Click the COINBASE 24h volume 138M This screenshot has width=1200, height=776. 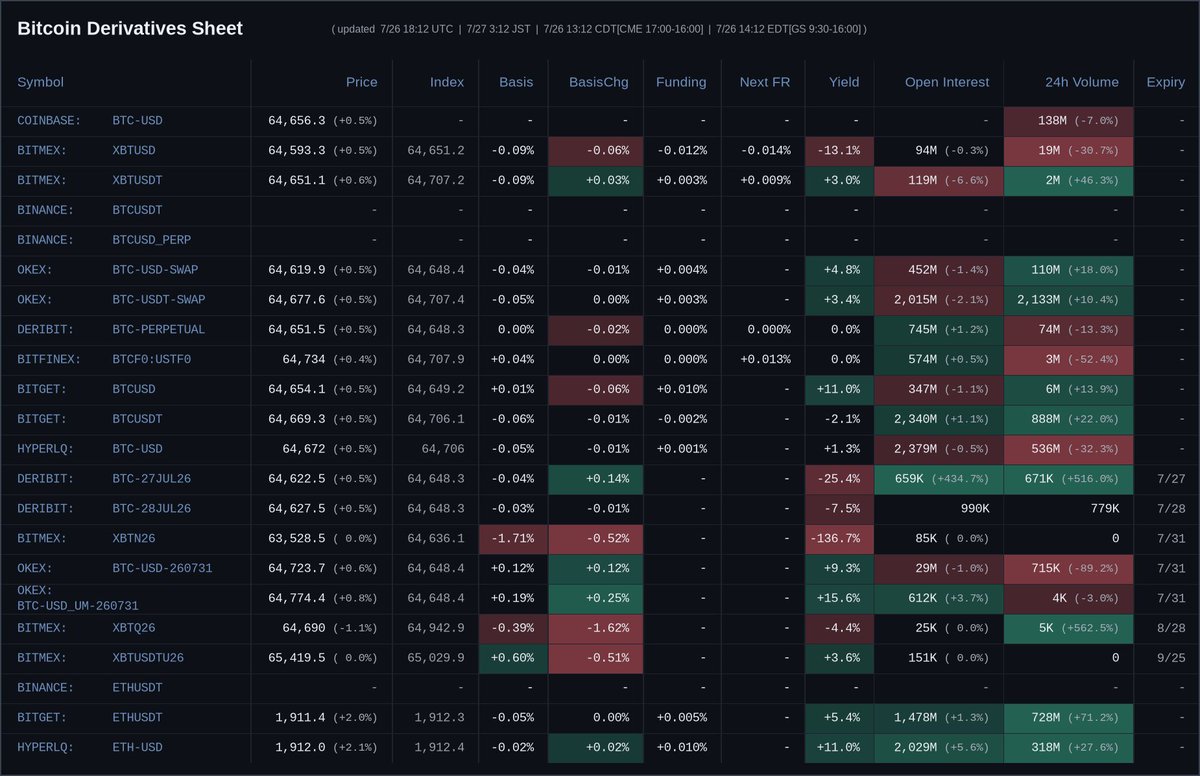tap(1052, 121)
